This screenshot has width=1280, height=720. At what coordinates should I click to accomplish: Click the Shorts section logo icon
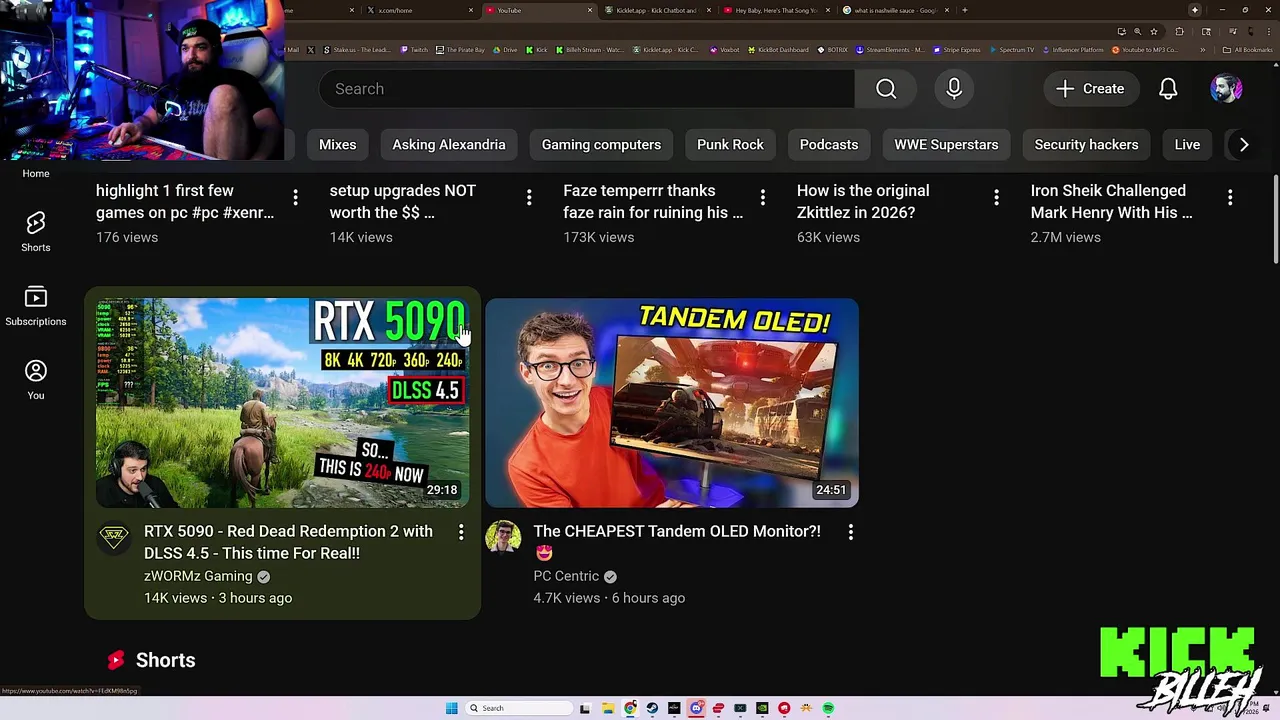116,660
